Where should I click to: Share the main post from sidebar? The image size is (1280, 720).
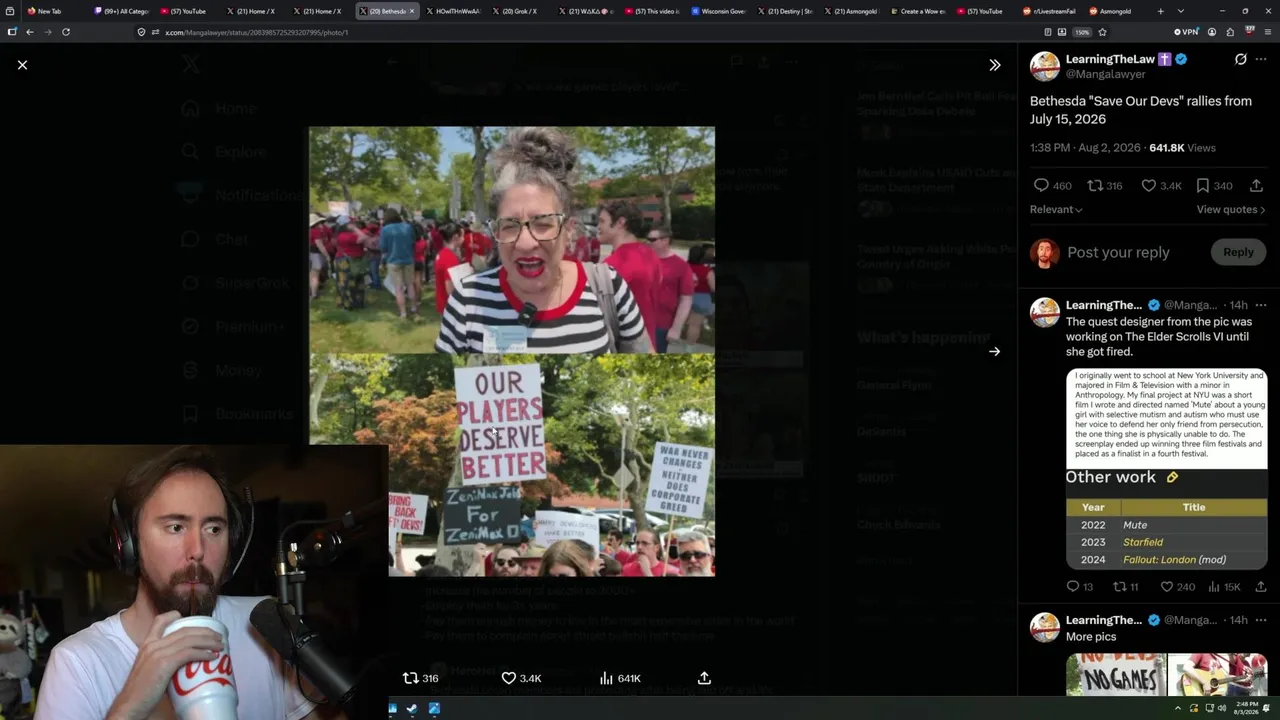1256,185
